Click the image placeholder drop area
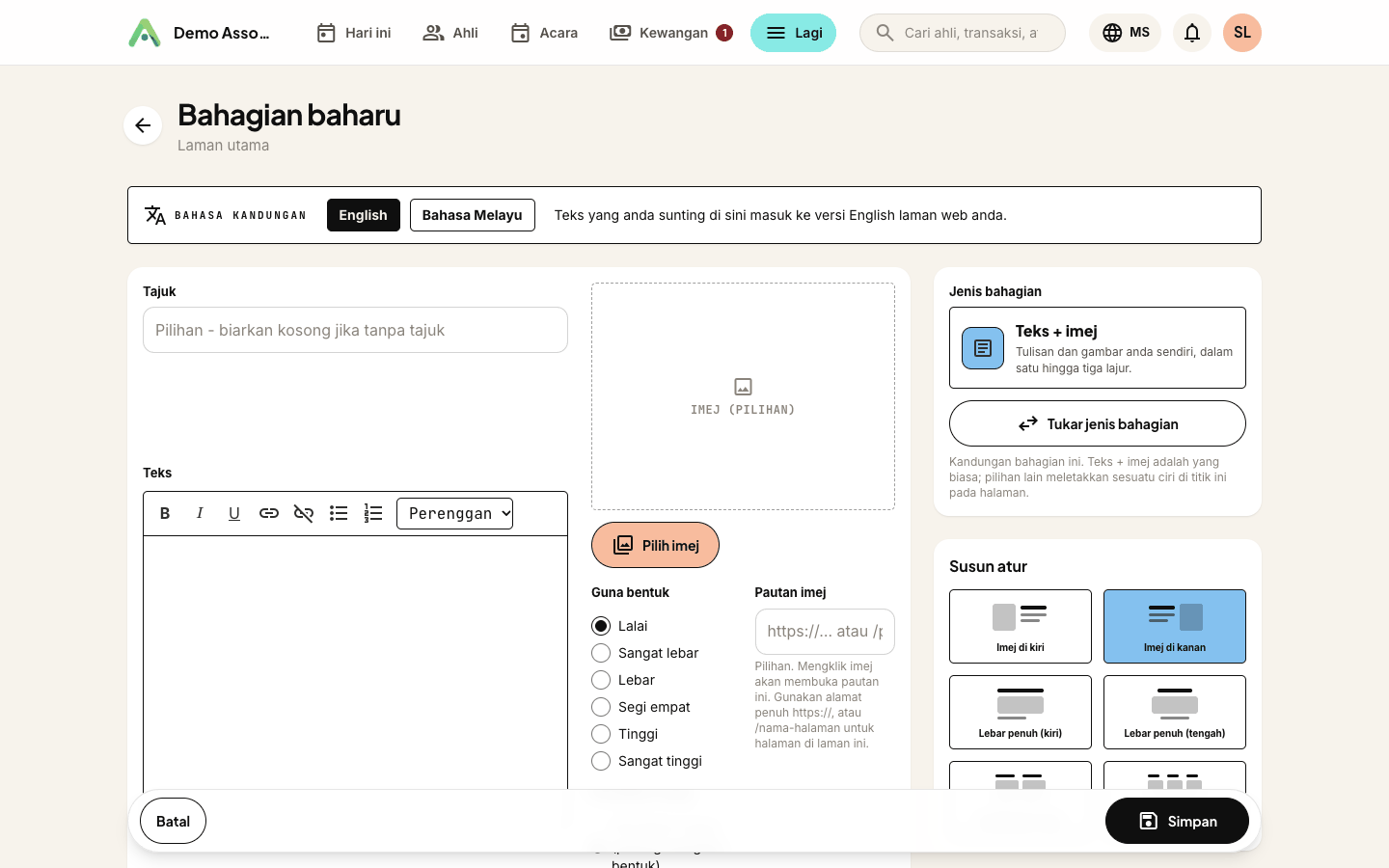This screenshot has width=1389, height=868. pyautogui.click(x=743, y=396)
